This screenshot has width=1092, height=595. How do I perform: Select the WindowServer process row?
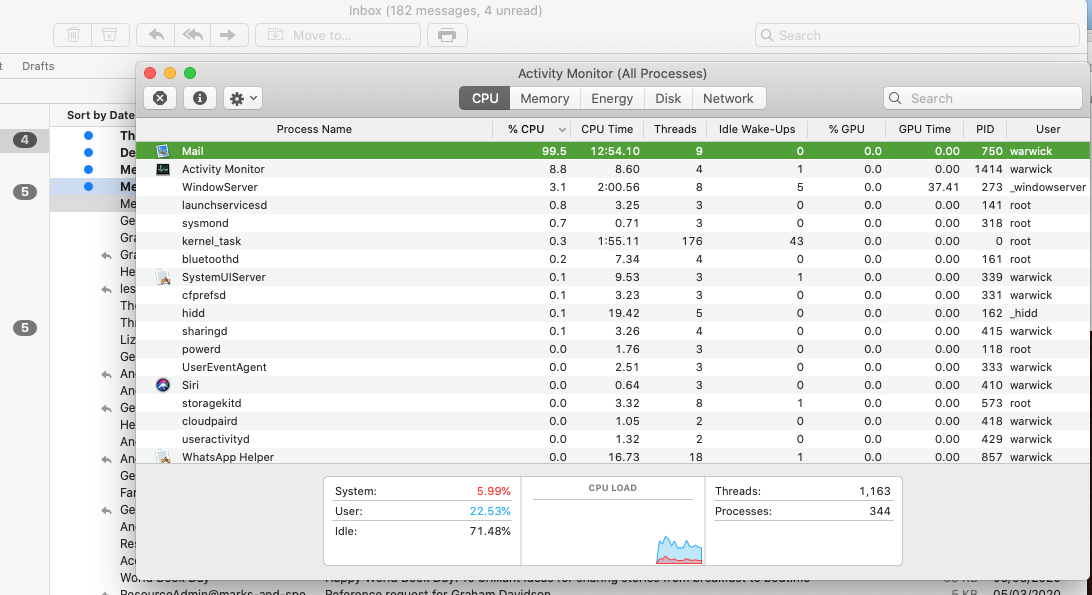coord(613,187)
